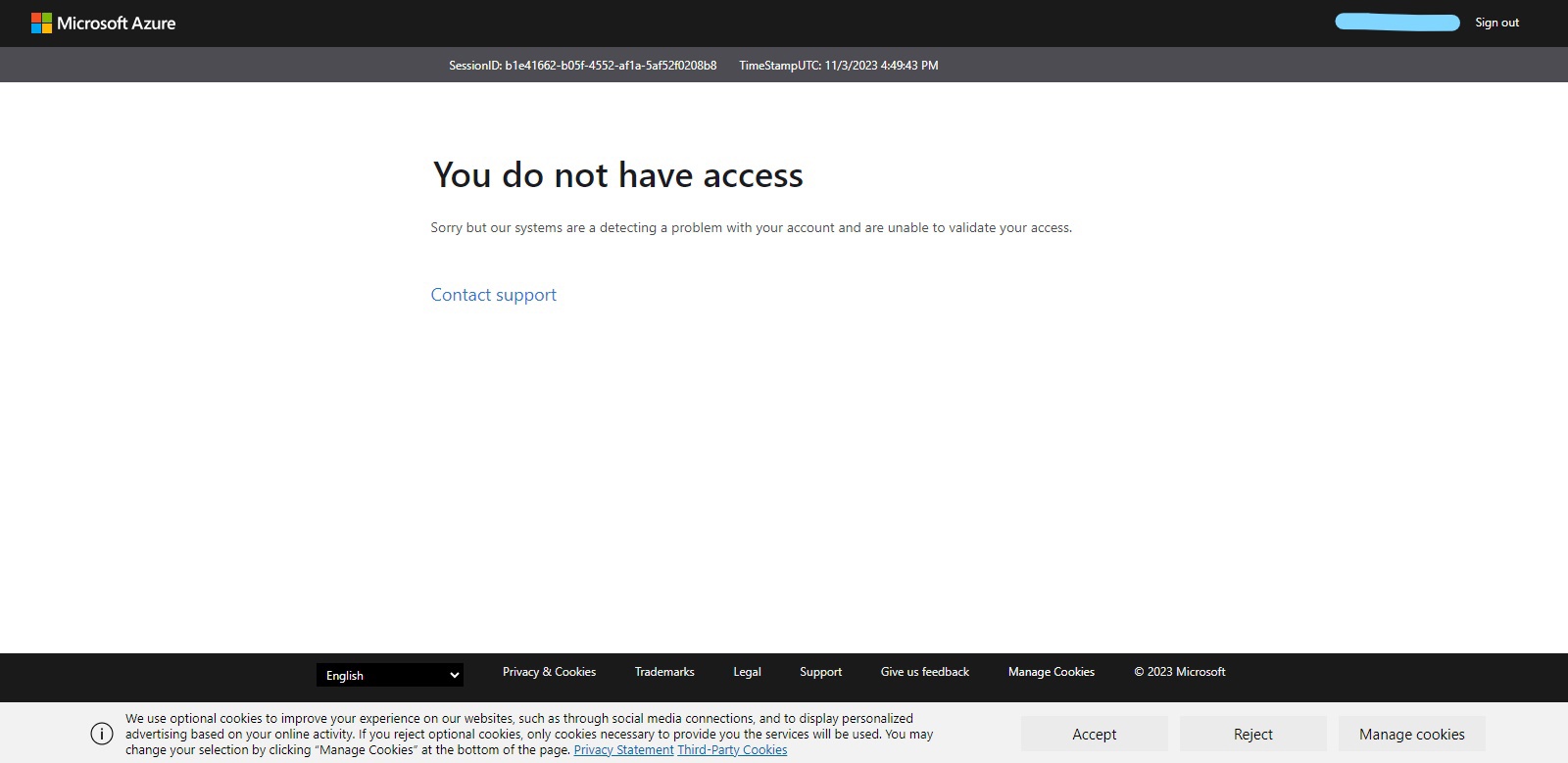Reject optional cookies
Screen dimensions: 1568x763
(1253, 734)
